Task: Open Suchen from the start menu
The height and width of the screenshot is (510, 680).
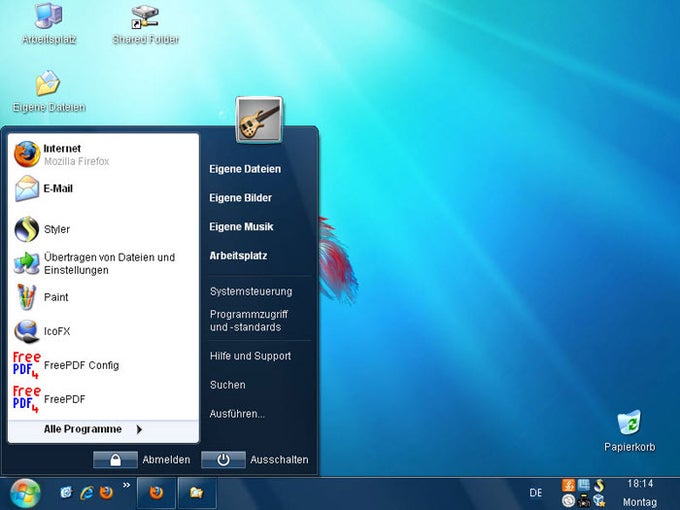Action: tap(228, 385)
